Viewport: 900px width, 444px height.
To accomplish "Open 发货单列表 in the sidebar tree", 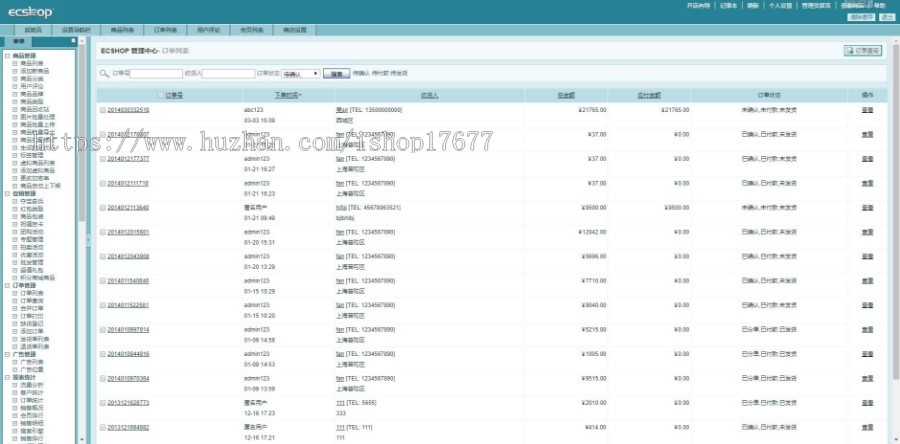I will [x=34, y=339].
